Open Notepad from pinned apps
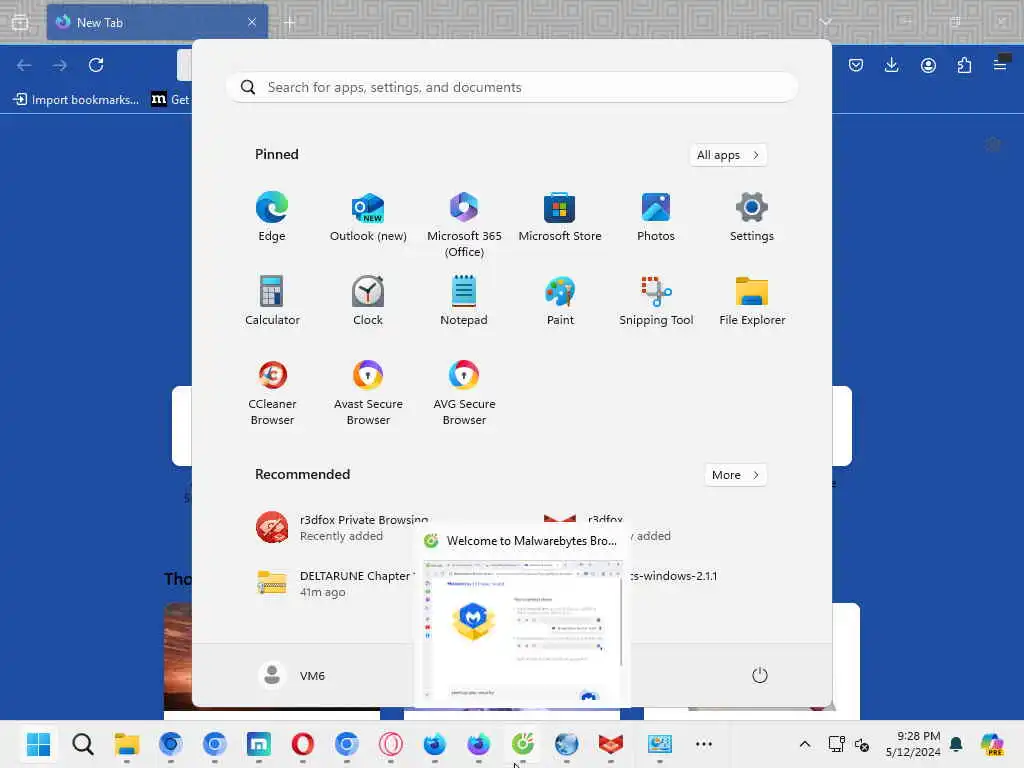The image size is (1024, 768). pos(464,301)
